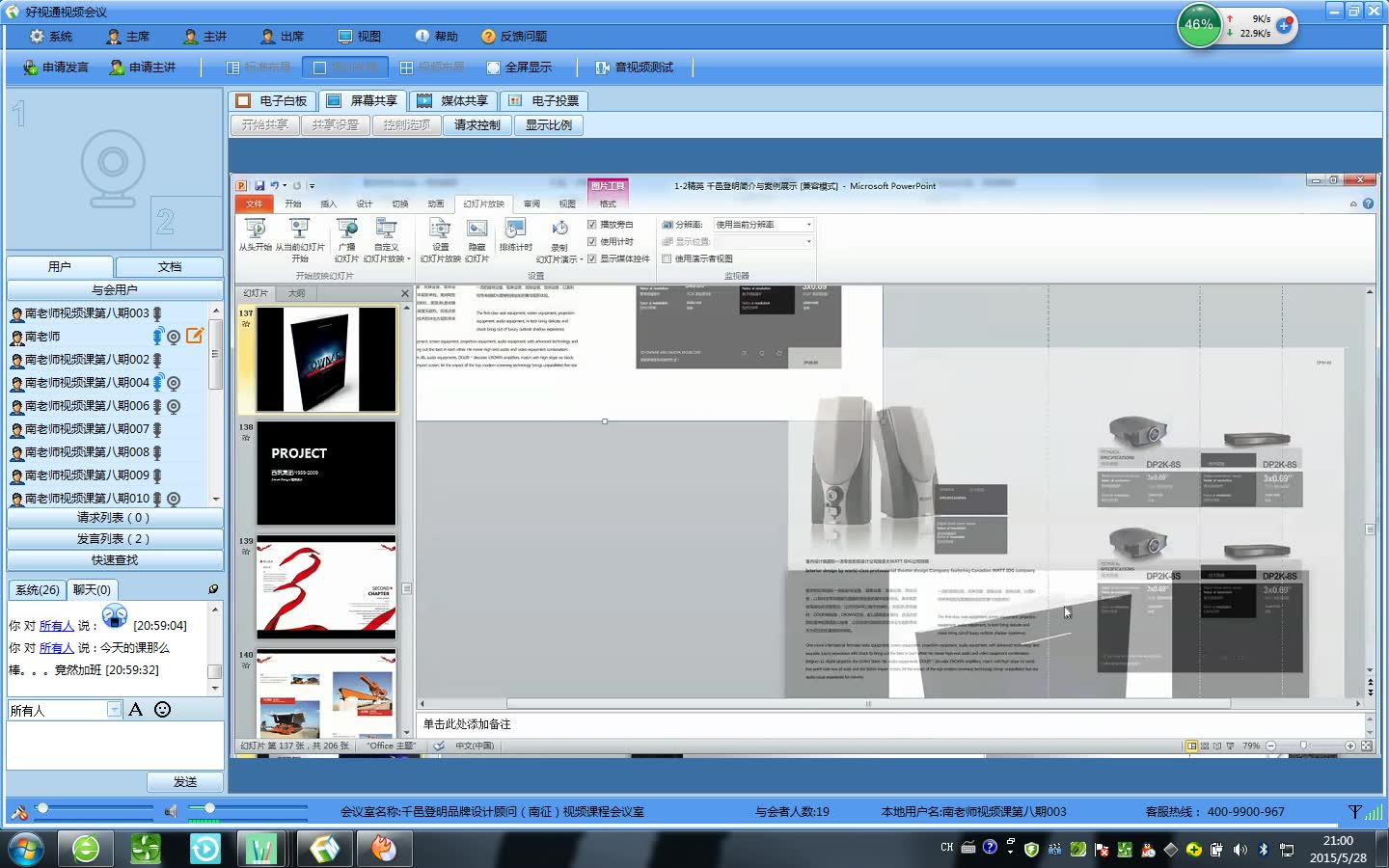1389x868 pixels.
Task: Click the 全屏显示 button
Action: pyautogui.click(x=519, y=68)
